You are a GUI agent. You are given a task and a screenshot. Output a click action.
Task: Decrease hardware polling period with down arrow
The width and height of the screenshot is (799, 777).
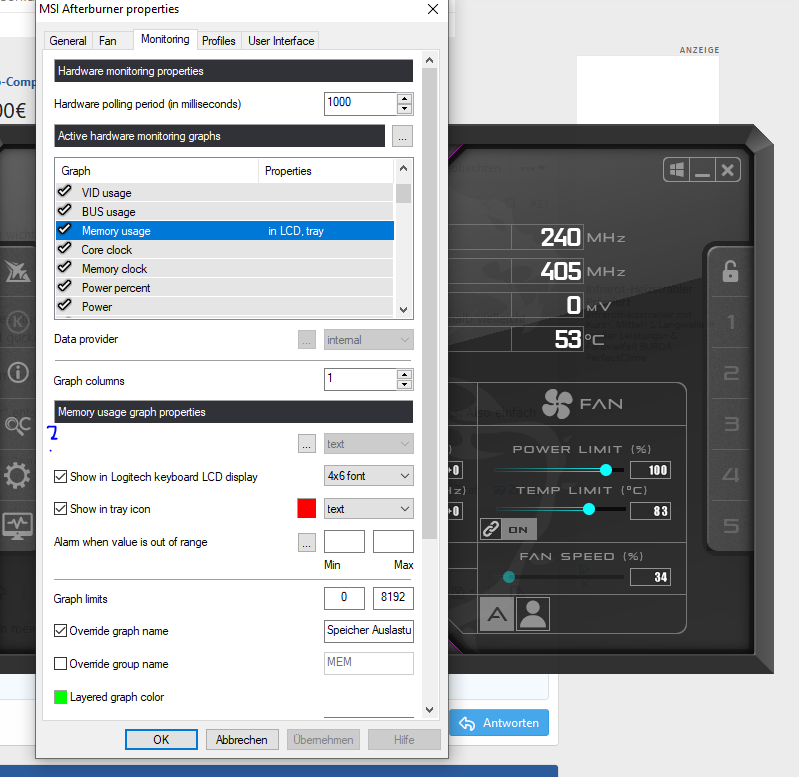coord(405,109)
